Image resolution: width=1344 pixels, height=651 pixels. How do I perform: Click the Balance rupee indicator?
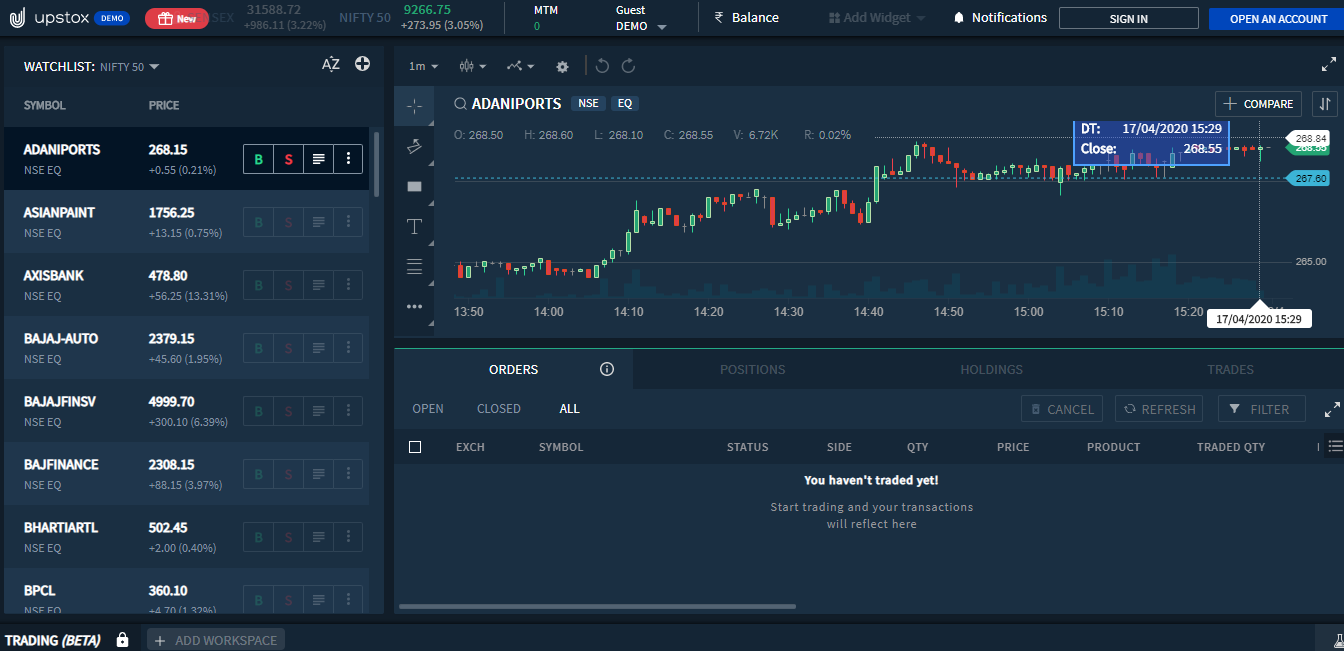746,18
